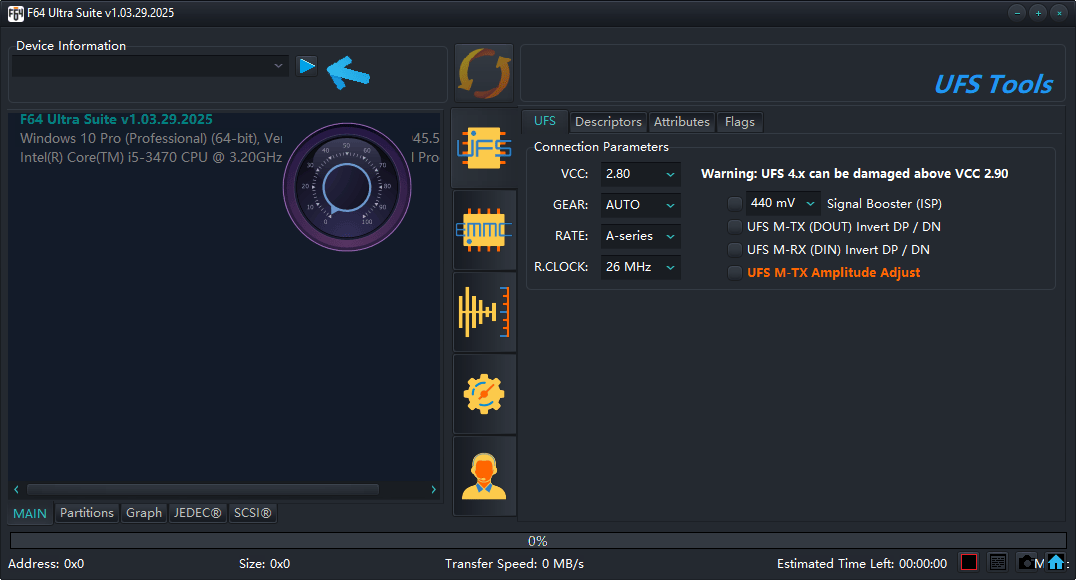This screenshot has height=580, width=1076.
Task: Open the VCC voltage dropdown
Action: 640,173
